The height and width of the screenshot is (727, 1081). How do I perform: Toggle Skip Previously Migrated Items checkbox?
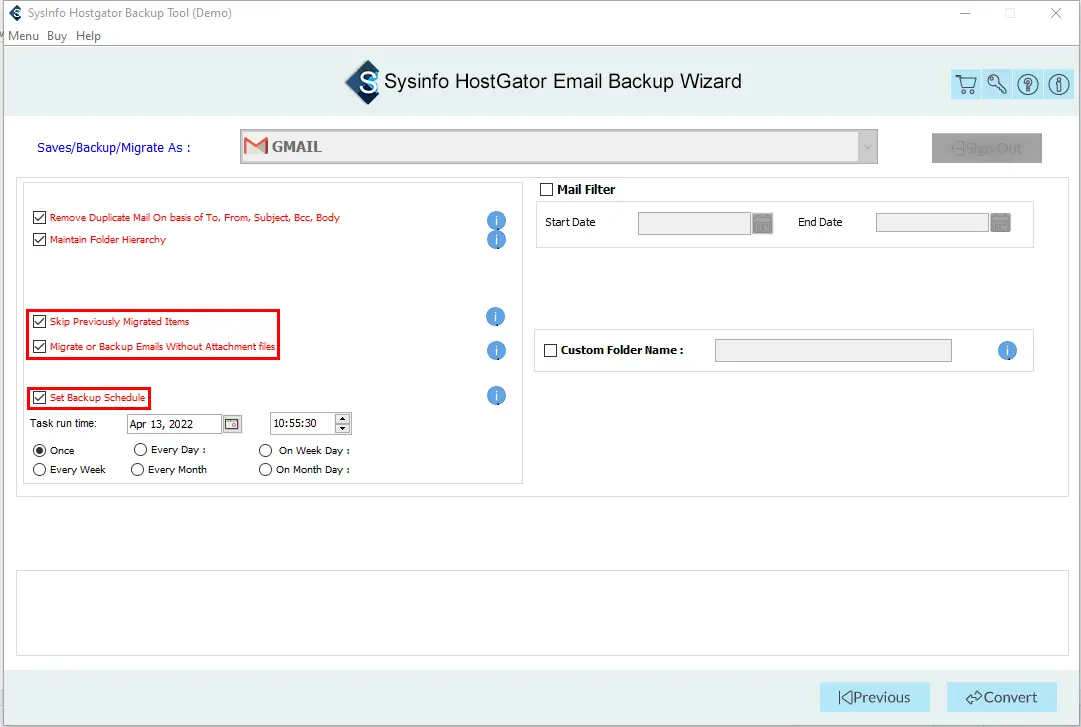(x=39, y=322)
